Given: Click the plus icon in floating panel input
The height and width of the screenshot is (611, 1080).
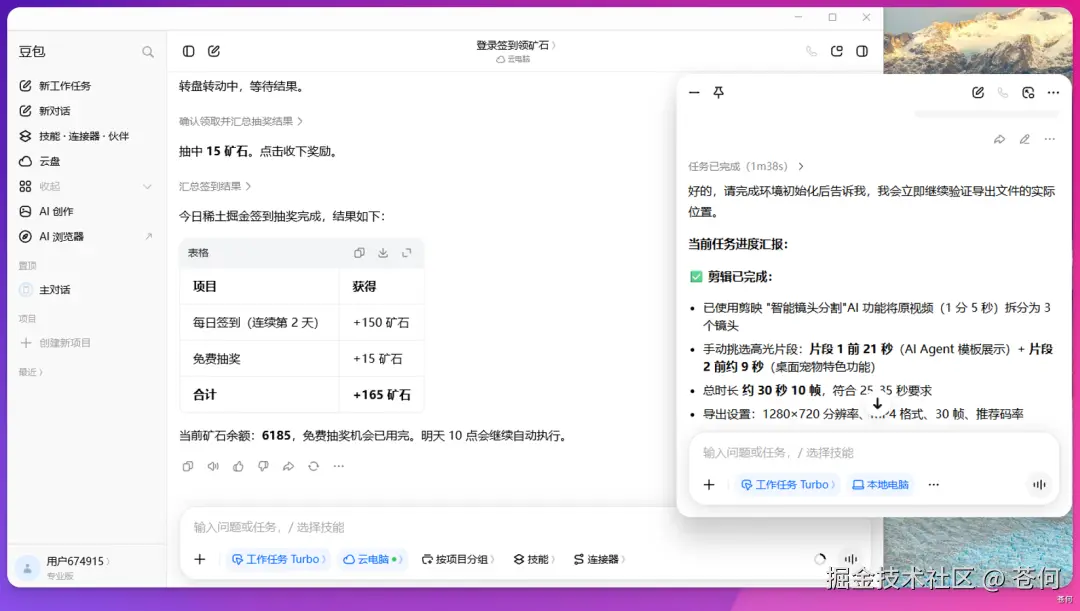Looking at the screenshot, I should [x=709, y=485].
